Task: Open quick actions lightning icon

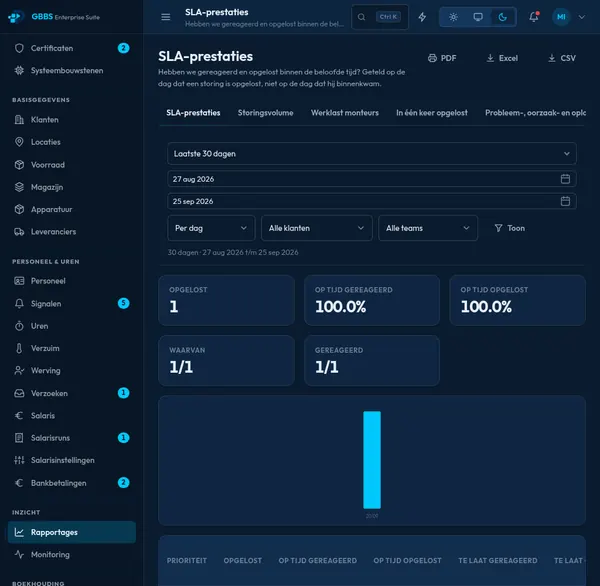Action: click(422, 17)
